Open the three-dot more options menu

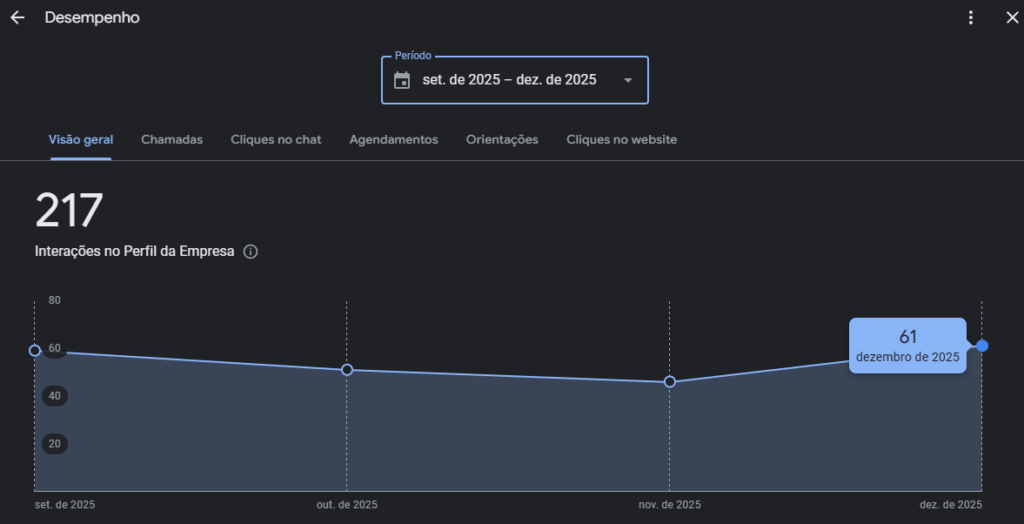click(970, 18)
